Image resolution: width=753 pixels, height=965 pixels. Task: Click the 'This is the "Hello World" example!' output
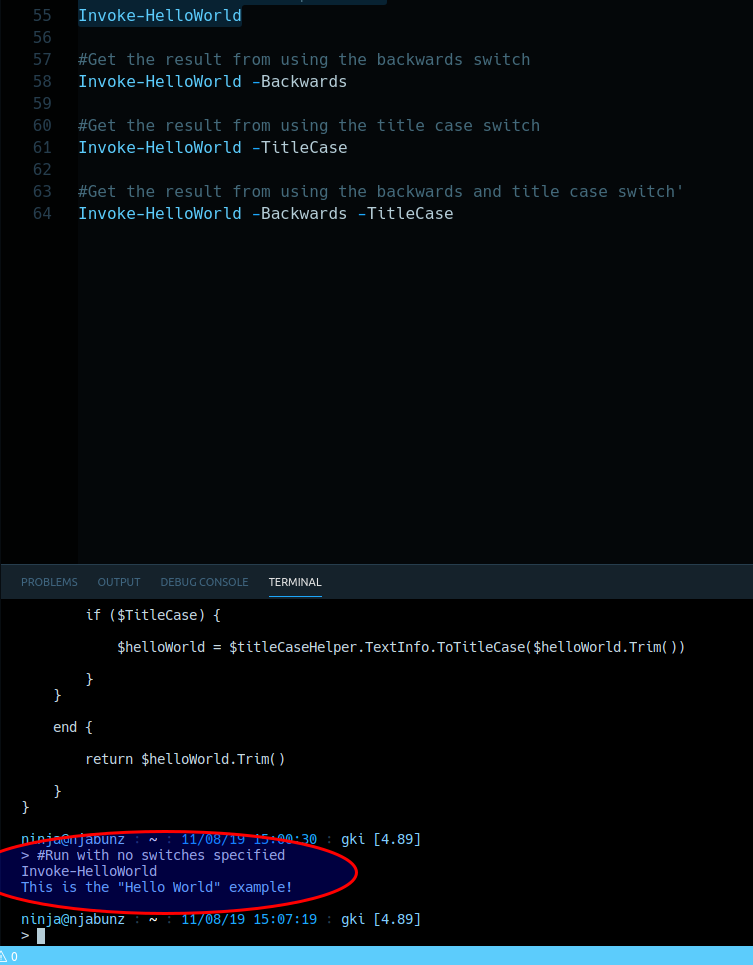point(157,887)
